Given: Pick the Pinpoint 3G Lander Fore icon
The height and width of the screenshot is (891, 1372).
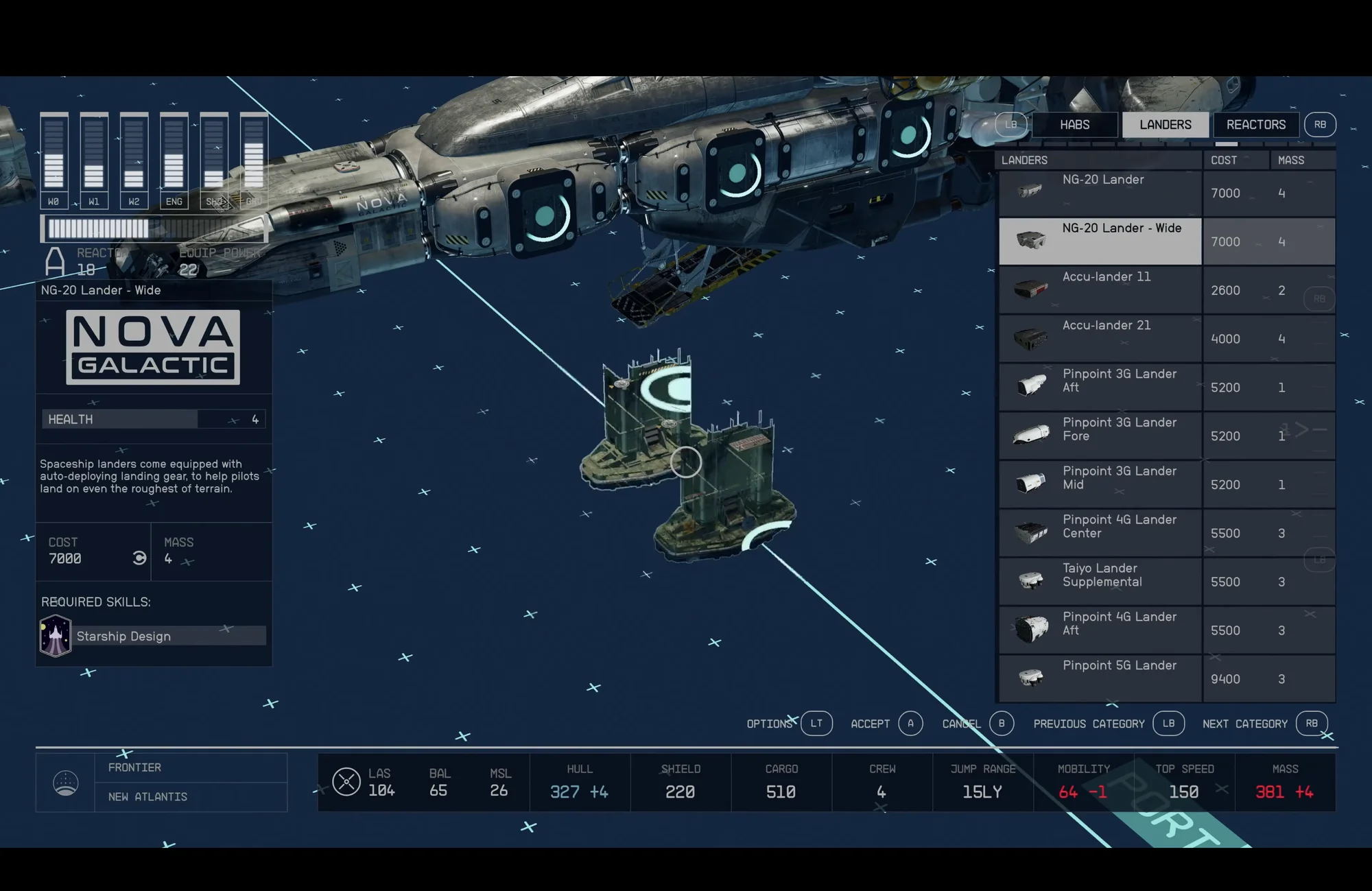Looking at the screenshot, I should (1031, 435).
